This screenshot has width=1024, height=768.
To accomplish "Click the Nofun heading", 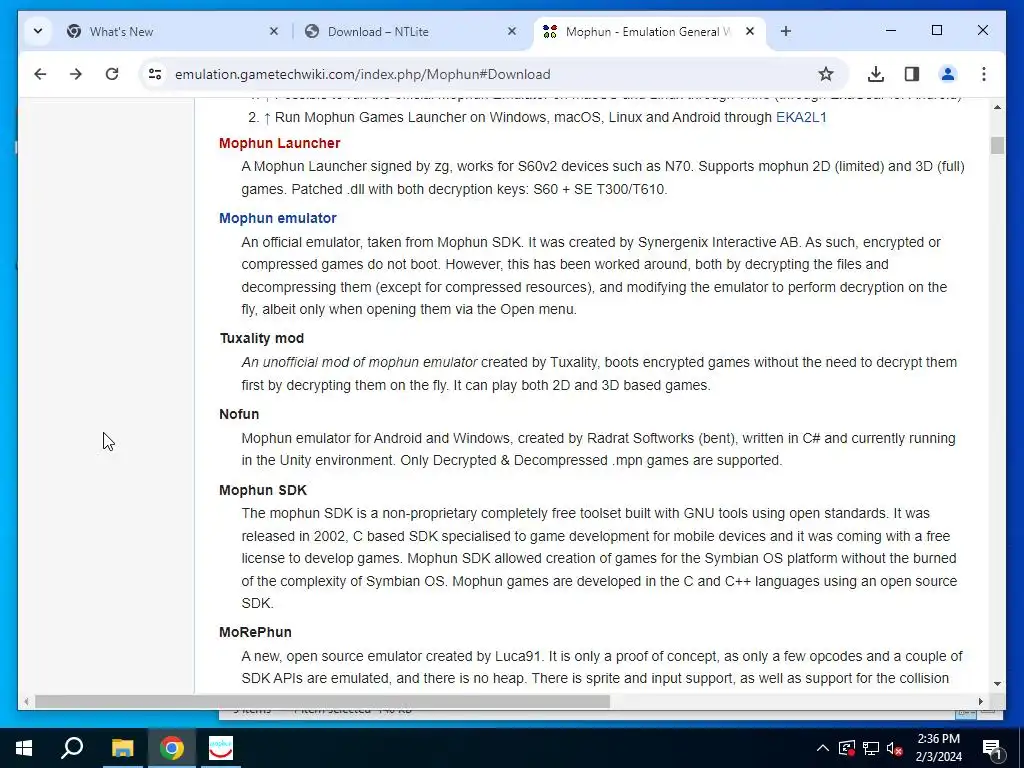I will point(239,414).
